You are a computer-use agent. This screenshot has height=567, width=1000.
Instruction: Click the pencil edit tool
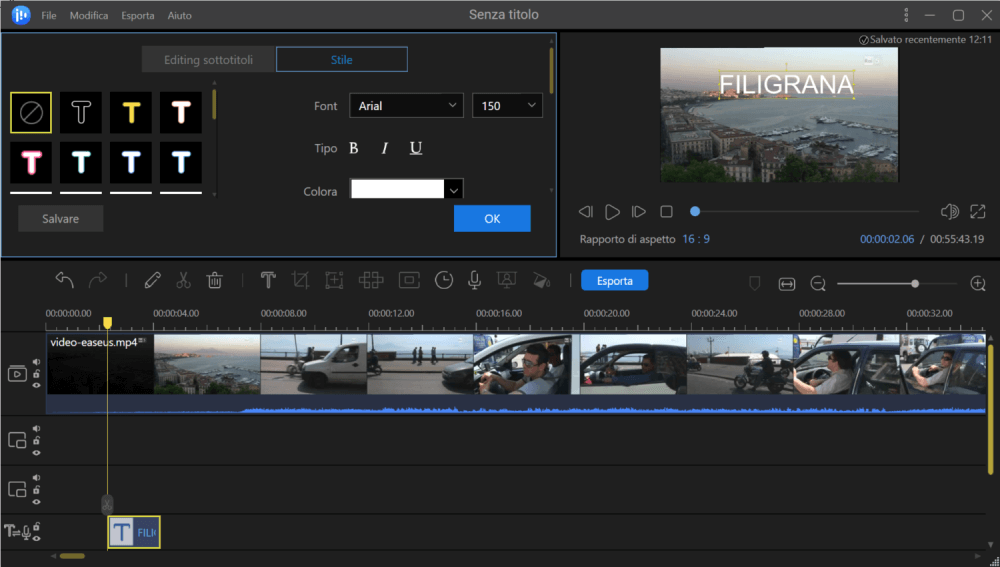(152, 280)
